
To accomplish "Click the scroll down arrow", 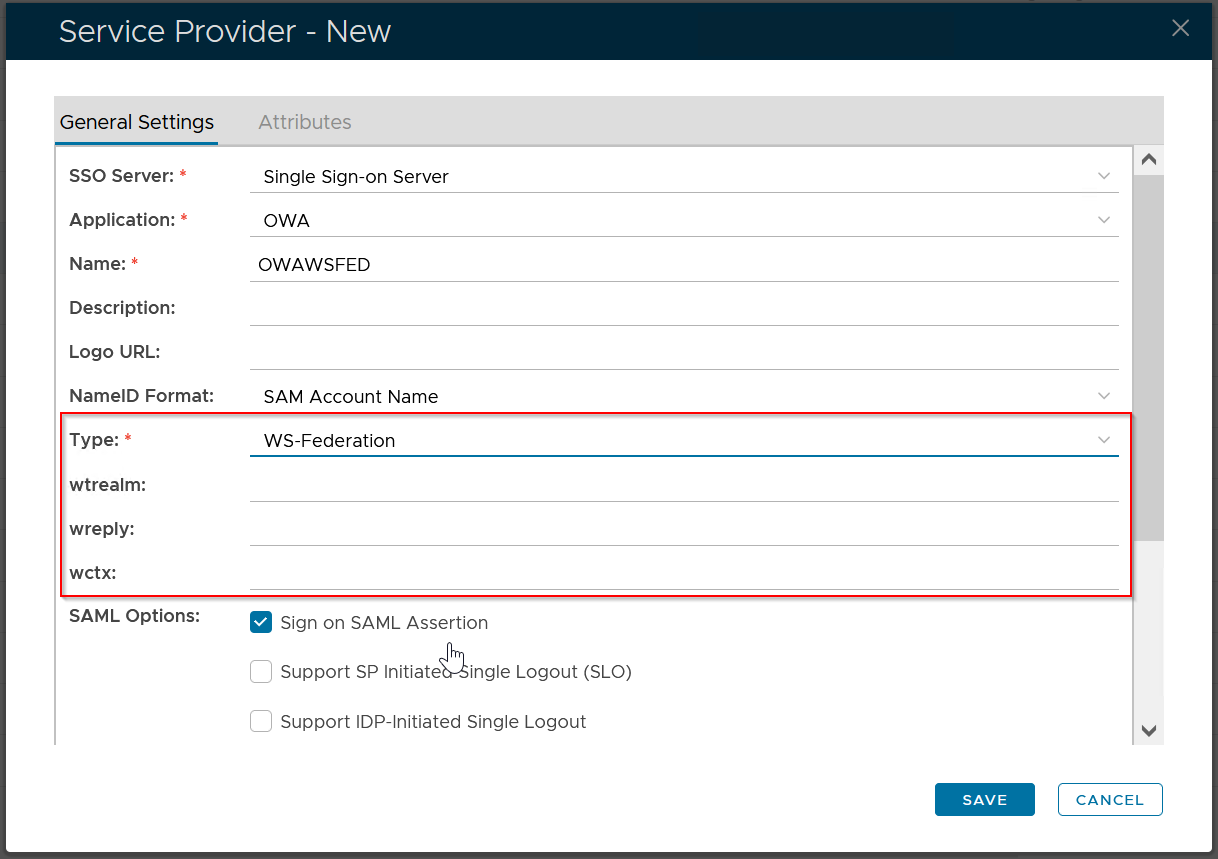I will tap(1149, 731).
